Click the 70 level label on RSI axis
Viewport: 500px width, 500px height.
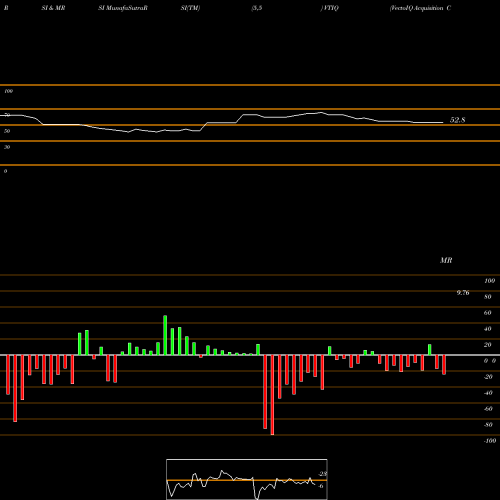click(7, 115)
